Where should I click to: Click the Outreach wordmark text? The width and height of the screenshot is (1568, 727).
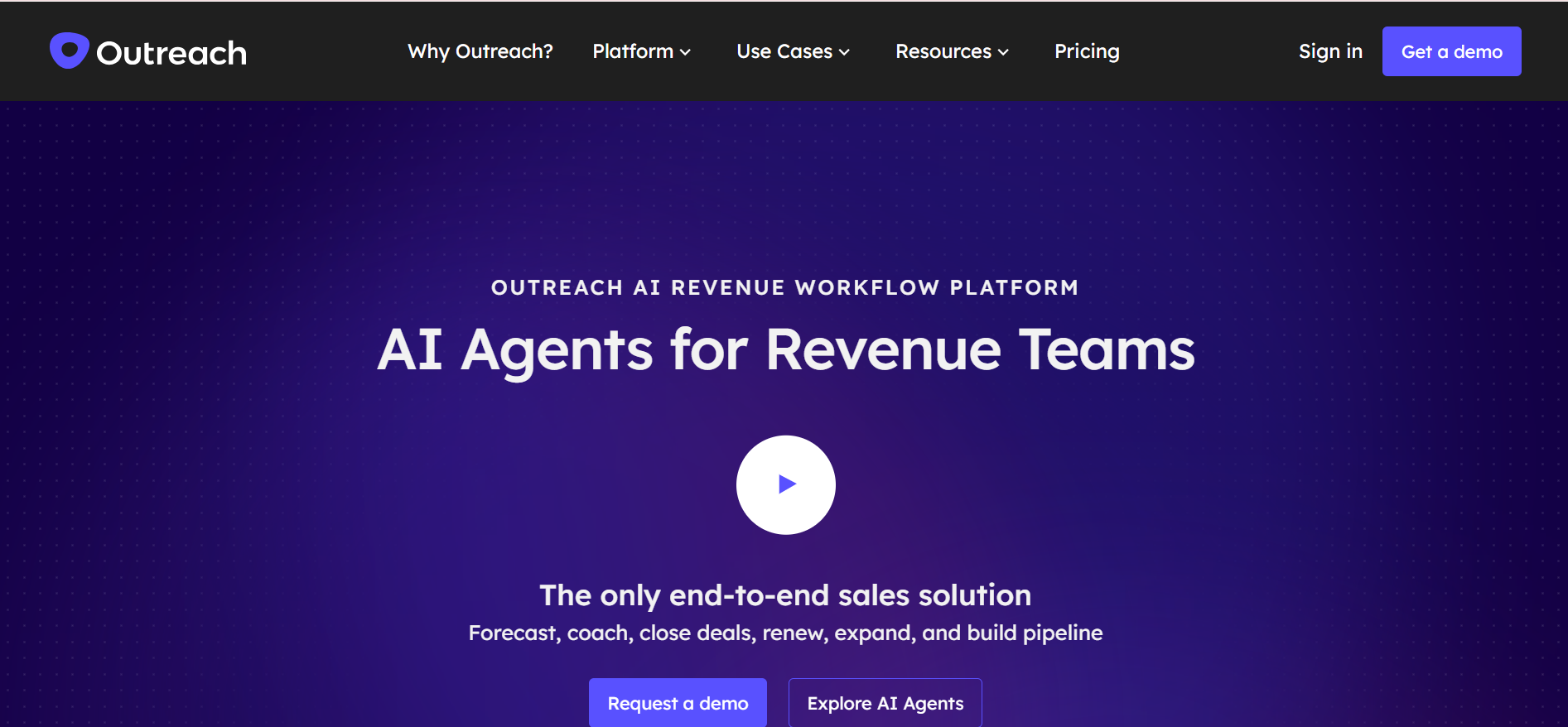(x=171, y=53)
